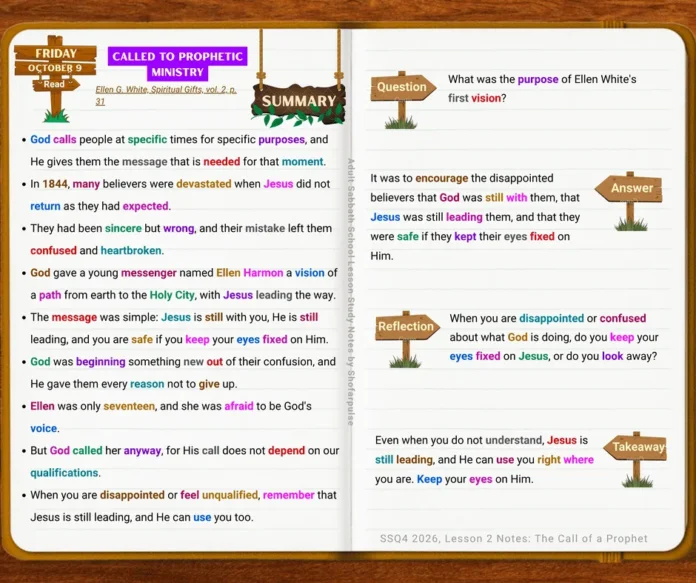Click the word "afraid"
This screenshot has width=696, height=583.
click(x=239, y=406)
